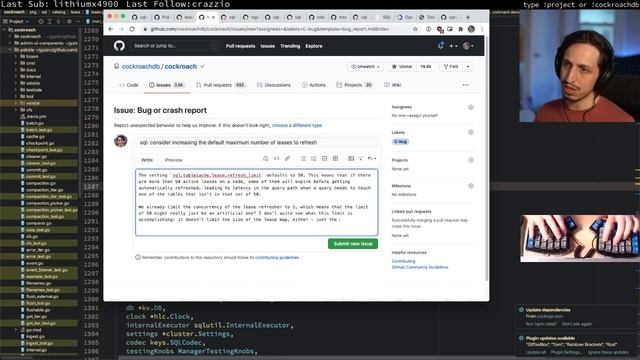Click the table icon in the editor toolbar
The width and height of the screenshot is (640, 360).
[x=336, y=158]
